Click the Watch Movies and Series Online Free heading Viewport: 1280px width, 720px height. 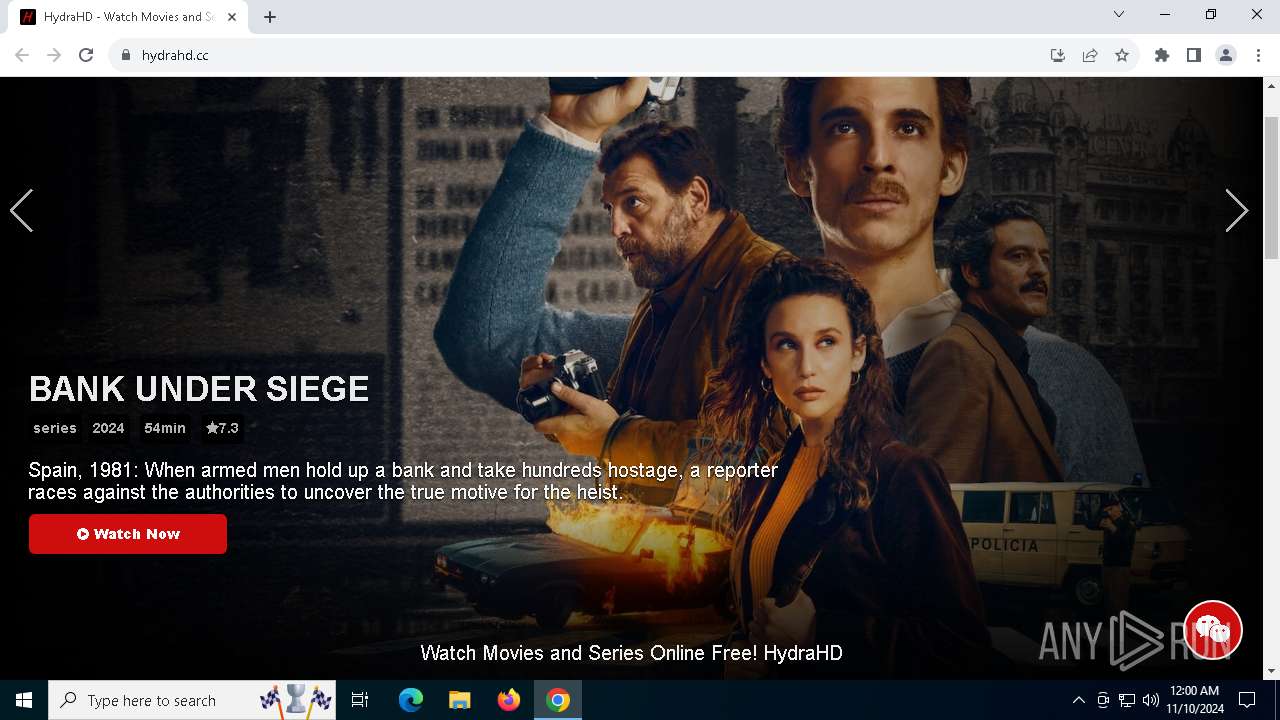[631, 653]
